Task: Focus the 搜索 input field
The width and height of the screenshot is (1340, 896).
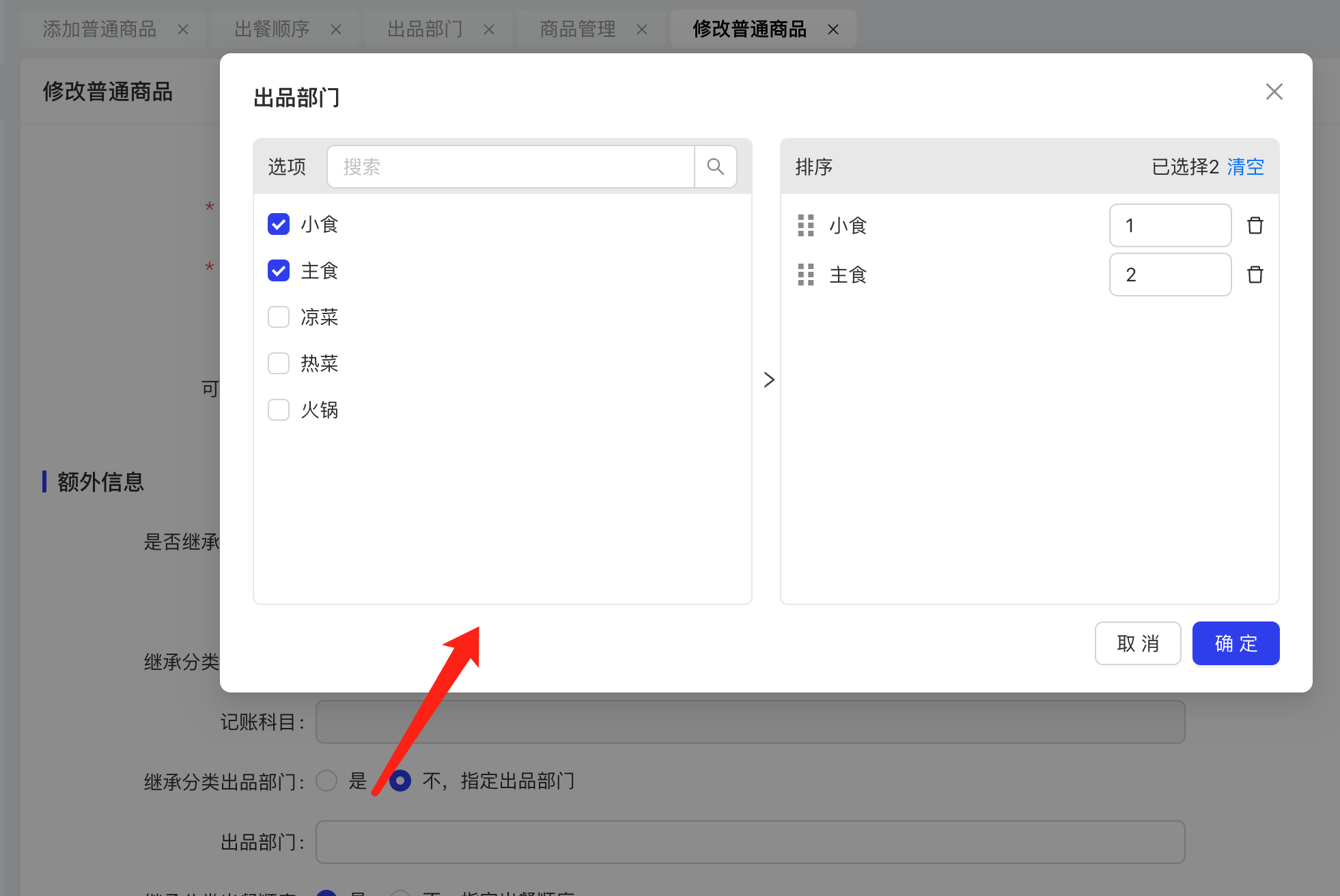Action: click(x=511, y=167)
